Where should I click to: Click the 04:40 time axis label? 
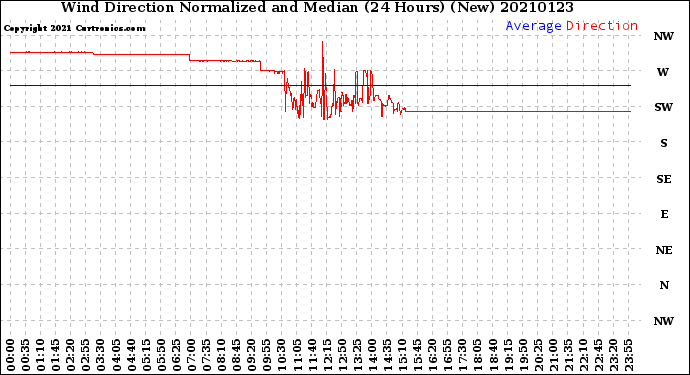pyautogui.click(x=131, y=355)
